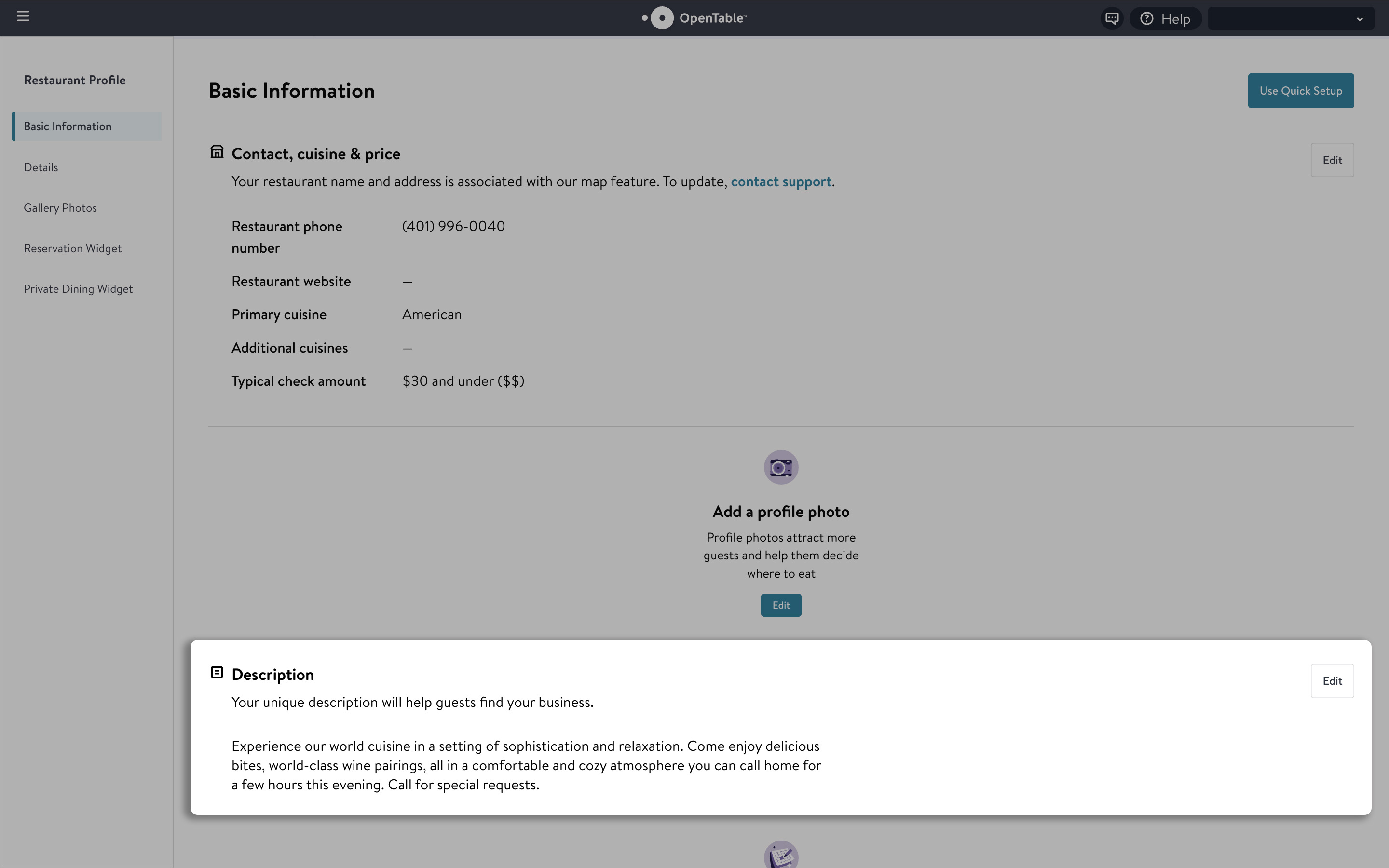Click the Help question mark icon
This screenshot has width=1389, height=868.
pyautogui.click(x=1146, y=18)
